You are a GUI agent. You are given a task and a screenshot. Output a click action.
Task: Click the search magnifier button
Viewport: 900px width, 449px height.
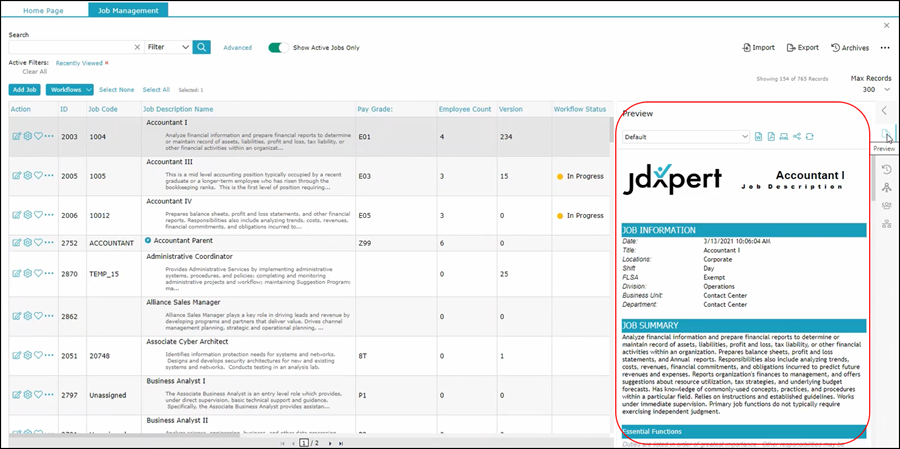(x=202, y=47)
